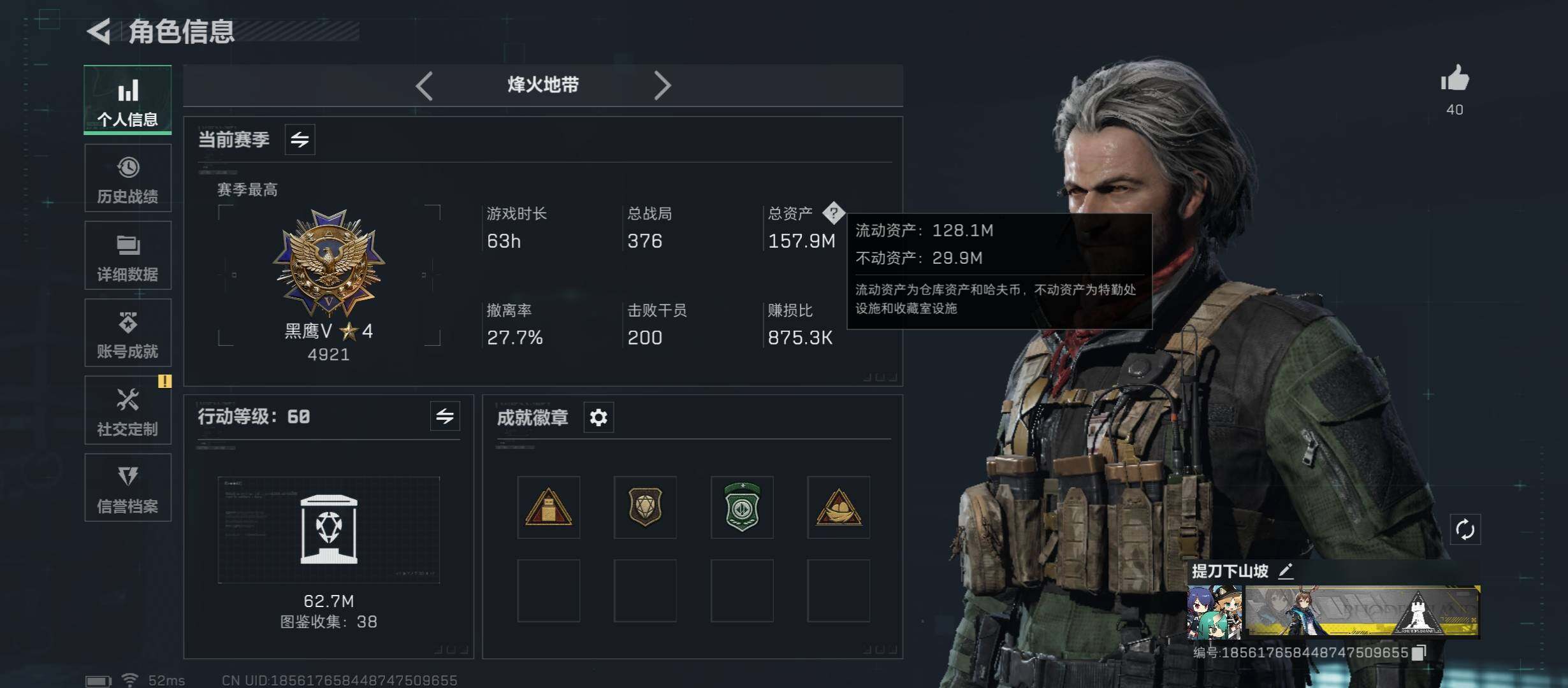The image size is (1568, 688).
Task: Open the 详细数据 tab
Action: point(127,255)
